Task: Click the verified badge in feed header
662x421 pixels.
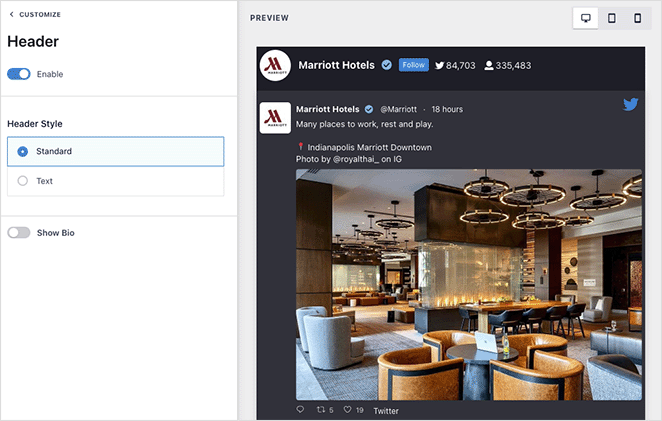Action: (387, 65)
